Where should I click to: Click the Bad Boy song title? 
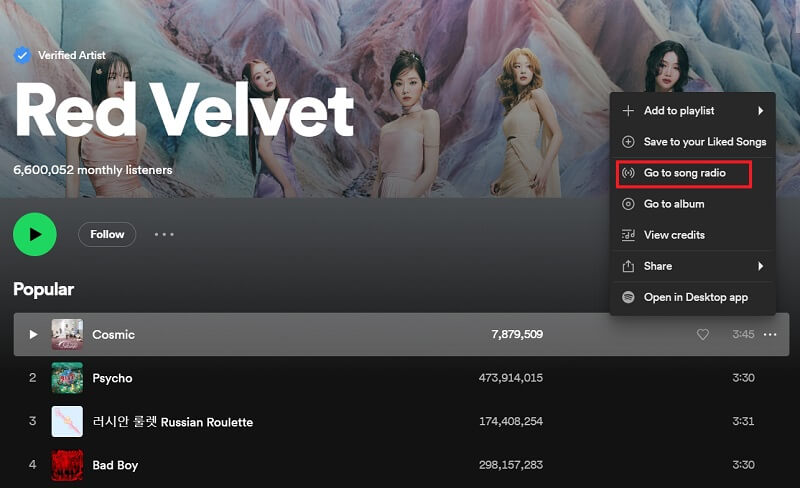115,465
